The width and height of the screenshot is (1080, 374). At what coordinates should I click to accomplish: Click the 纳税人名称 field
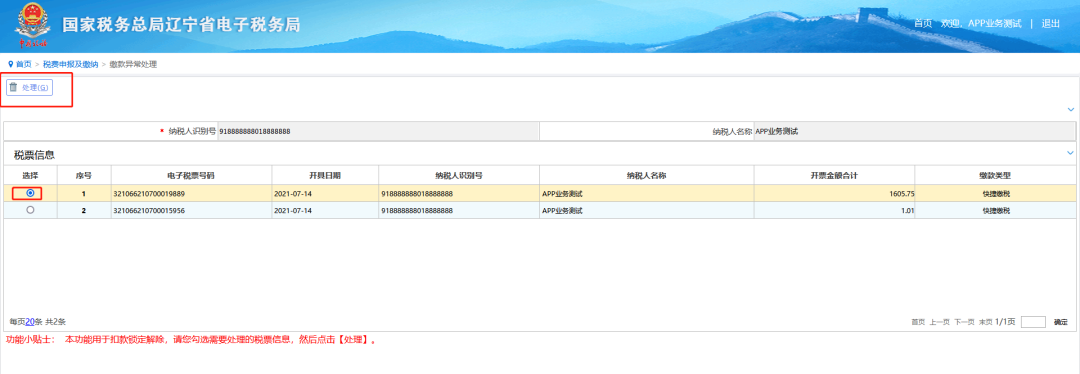click(914, 131)
